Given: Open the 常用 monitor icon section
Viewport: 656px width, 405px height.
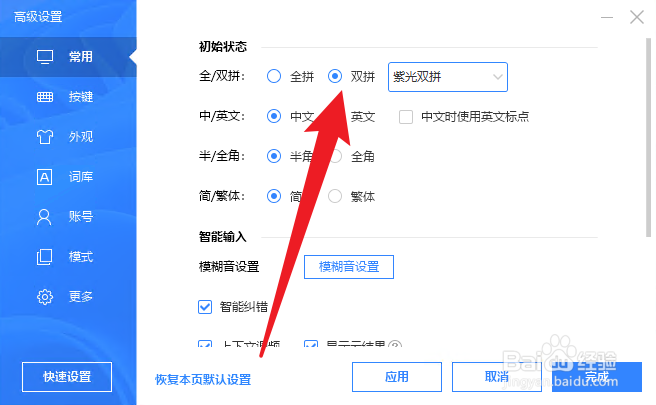Looking at the screenshot, I should pyautogui.click(x=45, y=57).
